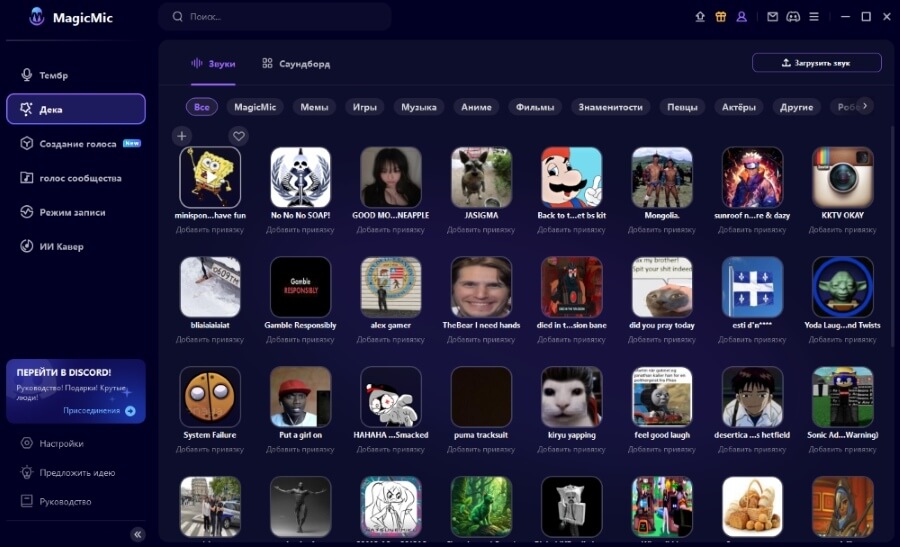The image size is (900, 547).
Task: Switch to the Саундборд tab
Action: coord(296,64)
